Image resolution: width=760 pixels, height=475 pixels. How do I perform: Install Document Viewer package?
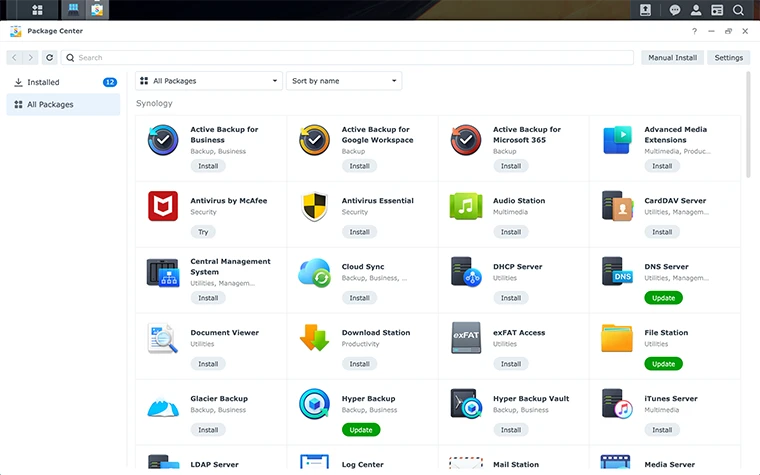click(208, 364)
